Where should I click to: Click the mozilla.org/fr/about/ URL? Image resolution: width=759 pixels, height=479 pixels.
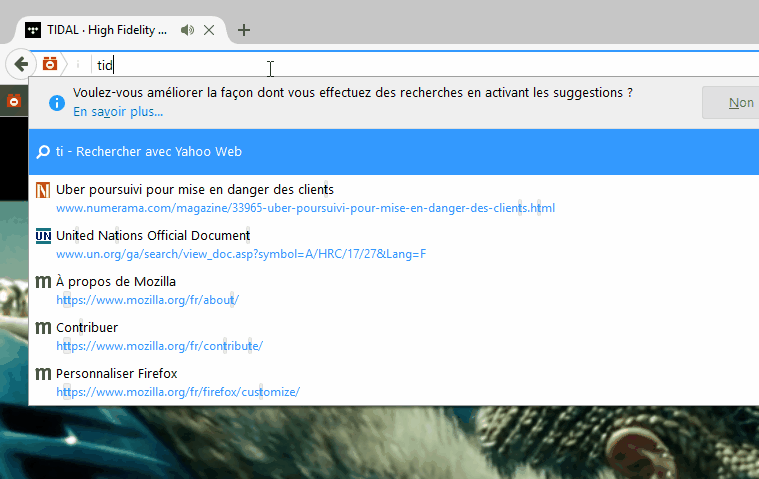pos(148,300)
